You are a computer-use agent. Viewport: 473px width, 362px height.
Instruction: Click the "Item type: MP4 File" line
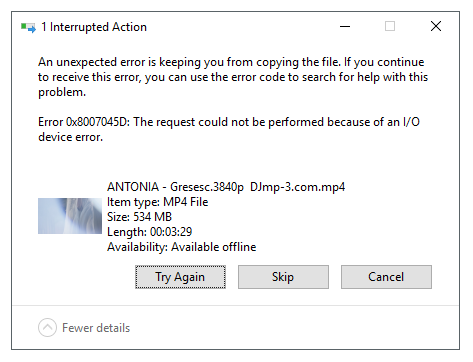[158, 202]
